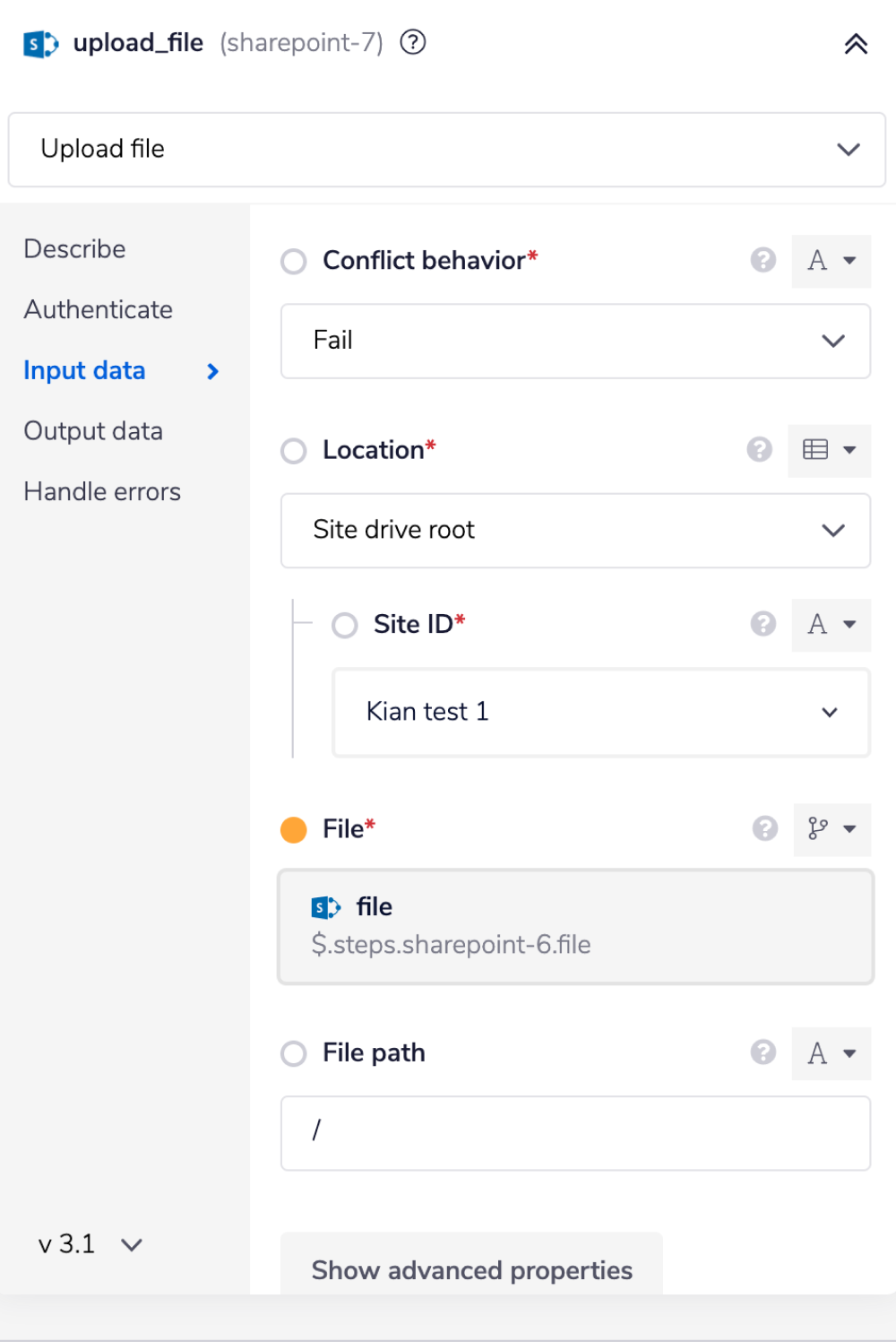Open the Site drive root location dropdown
Image resolution: width=896 pixels, height=1342 pixels.
[575, 530]
